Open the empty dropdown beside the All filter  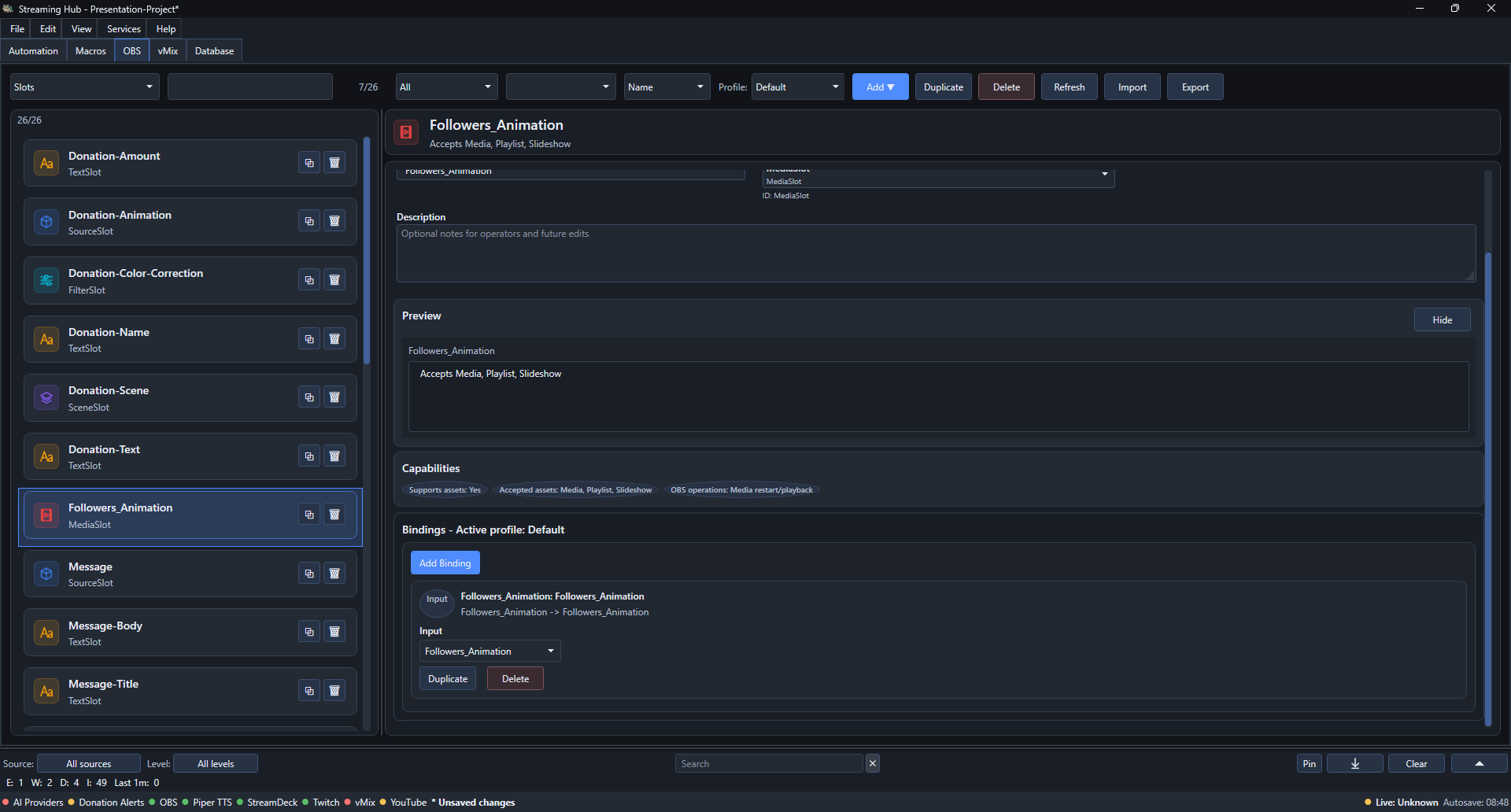[561, 87]
